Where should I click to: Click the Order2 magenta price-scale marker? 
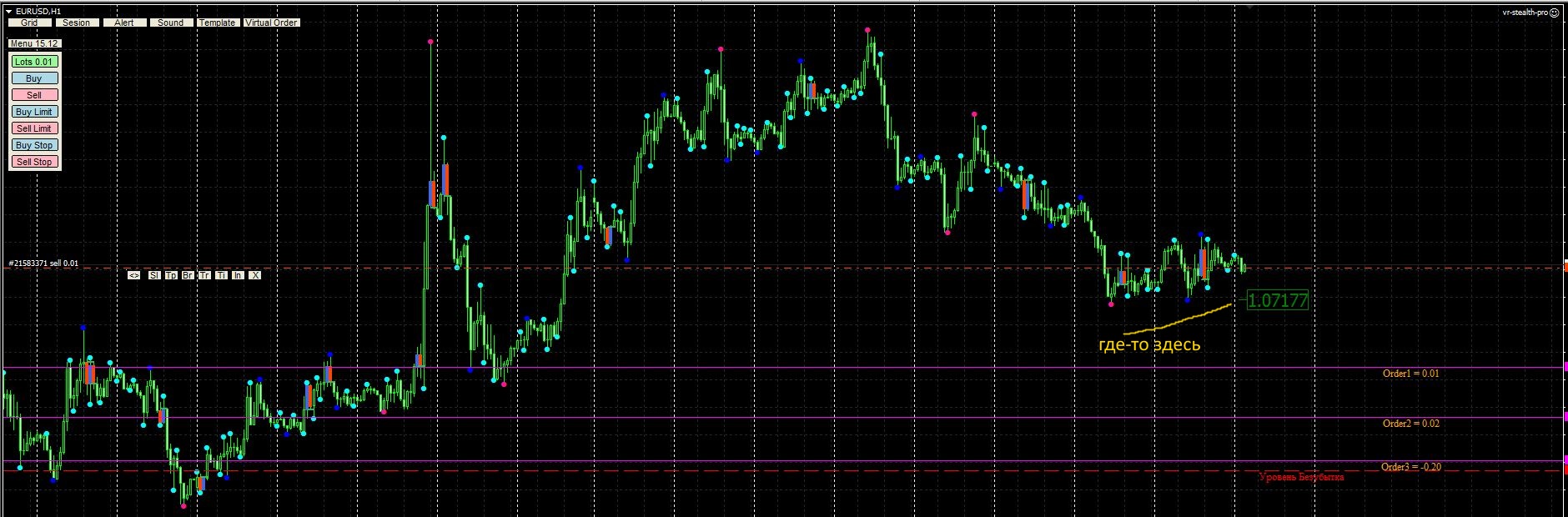point(1565,418)
